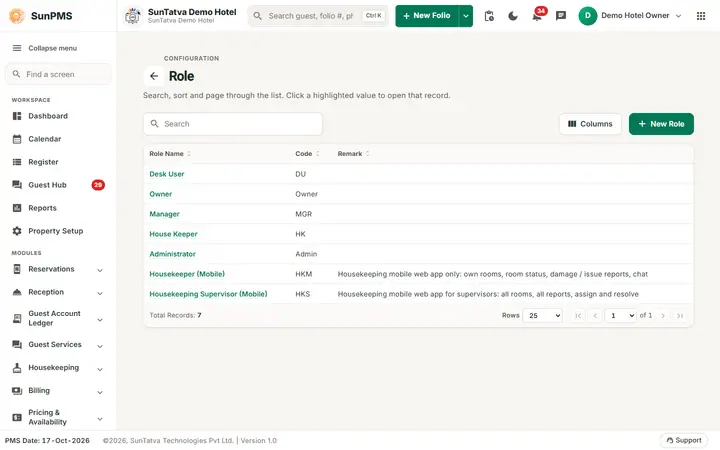The width and height of the screenshot is (720, 450).
Task: Click the clipboard clock icon in header
Action: coord(489,16)
